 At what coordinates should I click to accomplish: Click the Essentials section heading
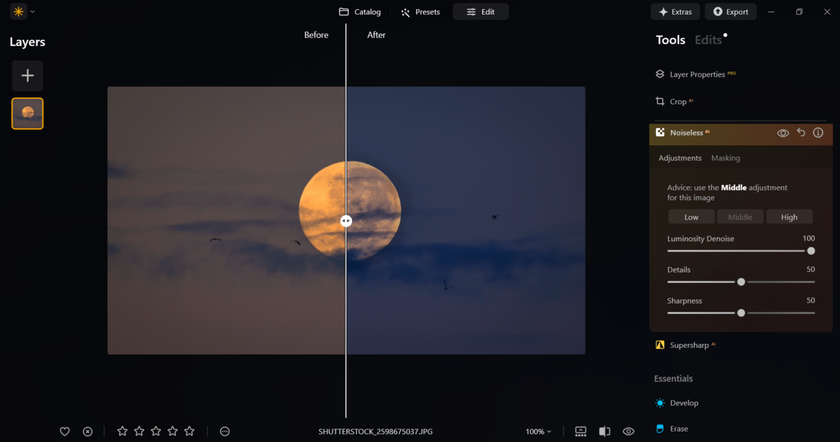[x=673, y=378]
